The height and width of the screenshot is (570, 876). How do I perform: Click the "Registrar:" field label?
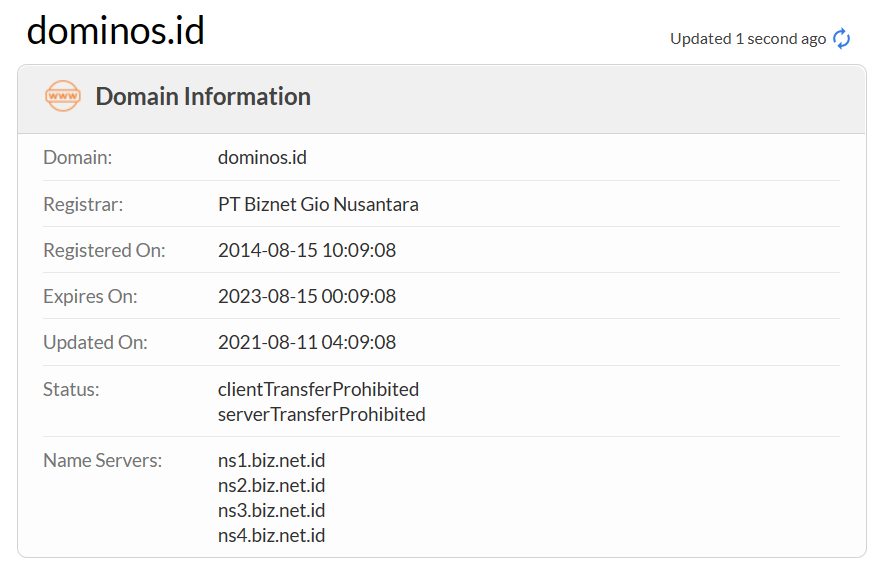pos(83,204)
